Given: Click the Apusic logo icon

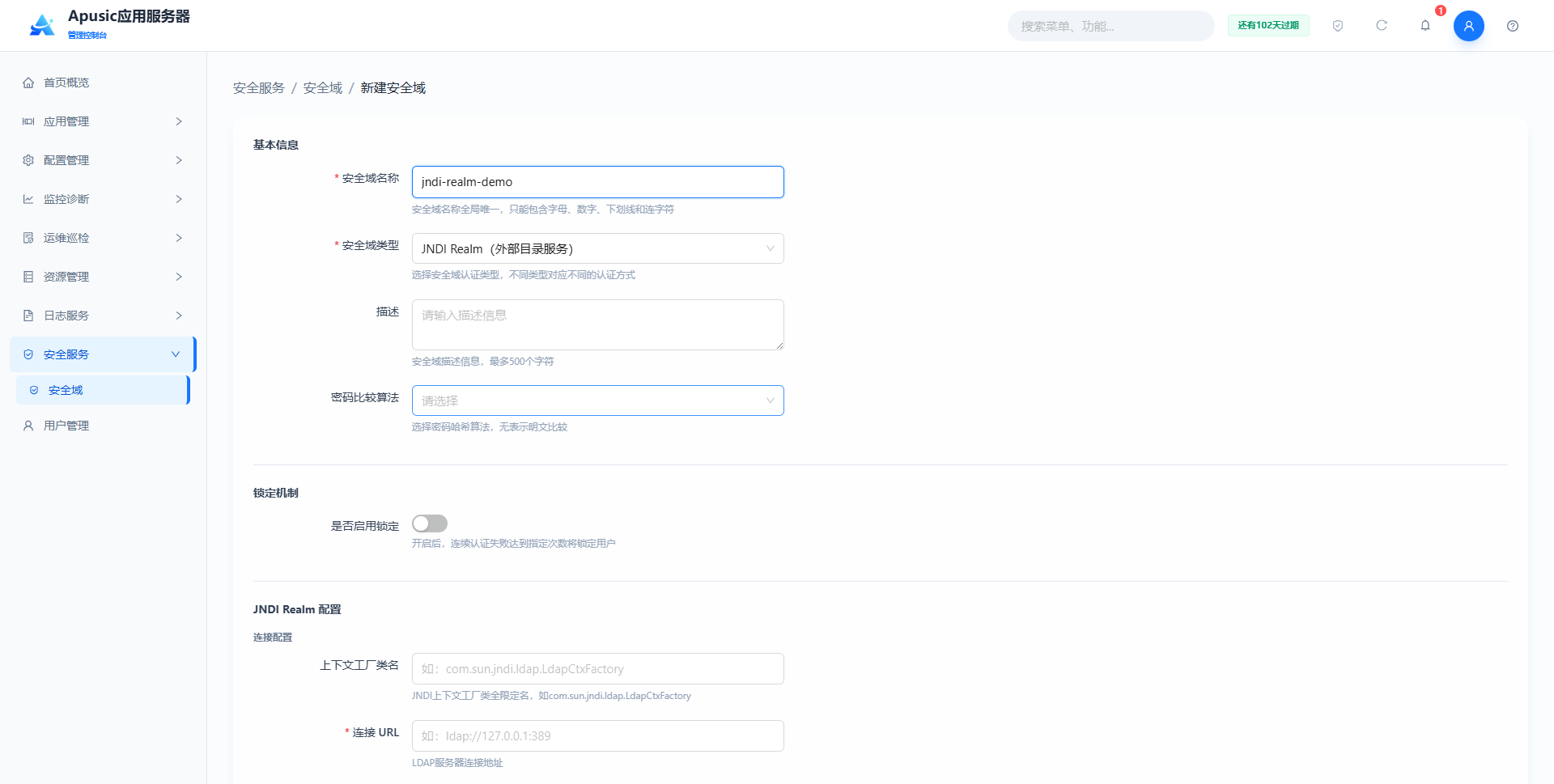Looking at the screenshot, I should click(42, 25).
